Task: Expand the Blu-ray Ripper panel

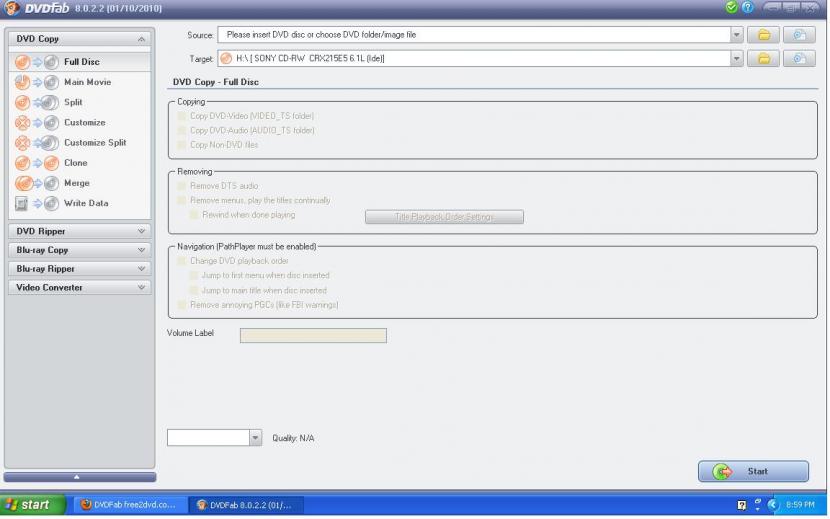Action: click(142, 270)
